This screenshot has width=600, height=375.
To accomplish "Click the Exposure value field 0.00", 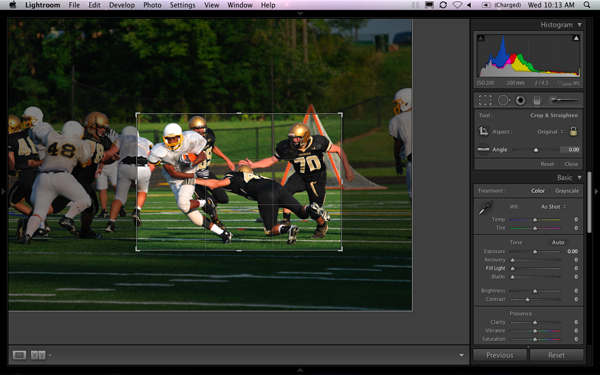I will pyautogui.click(x=572, y=251).
